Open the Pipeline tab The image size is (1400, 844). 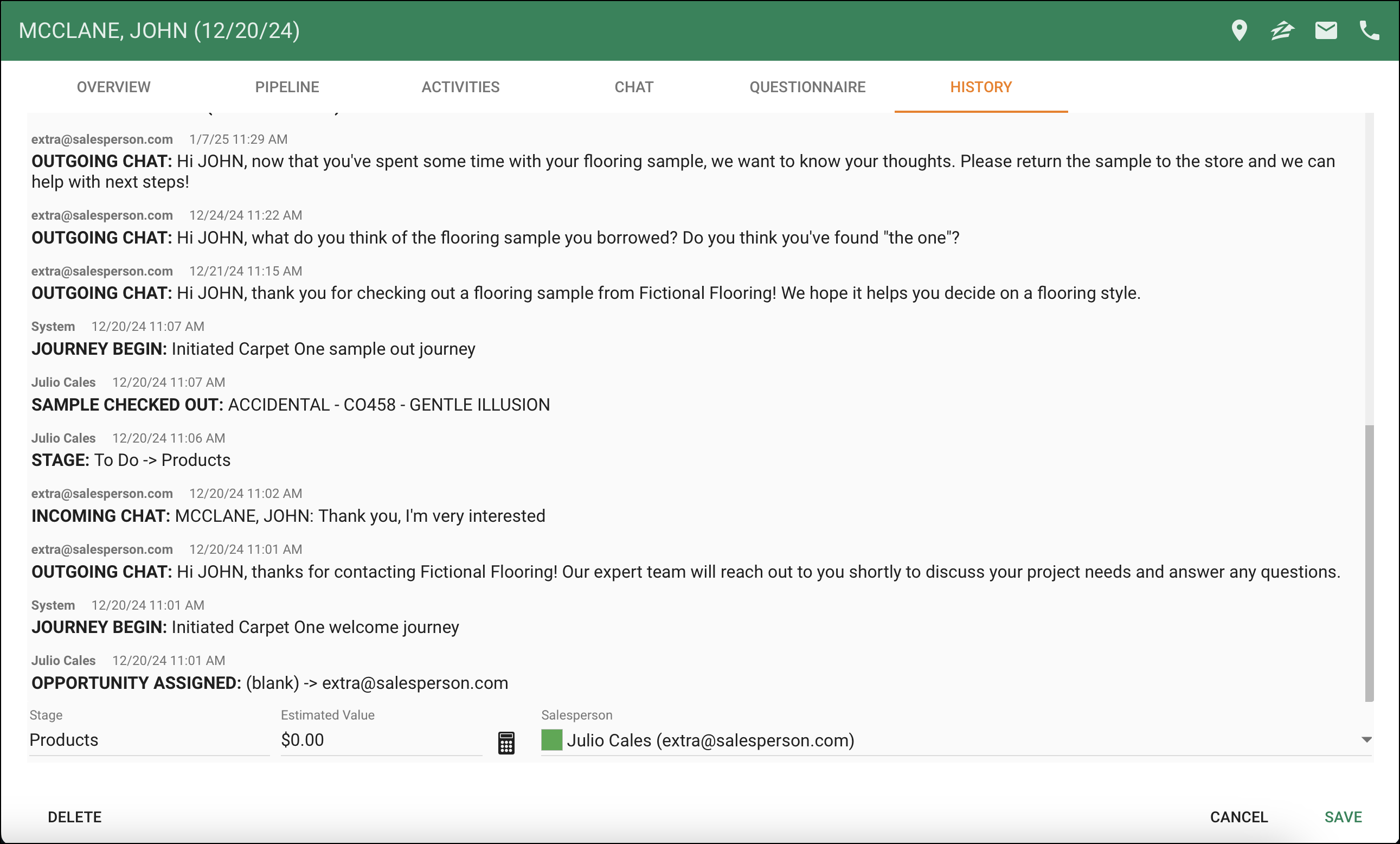coord(287,87)
